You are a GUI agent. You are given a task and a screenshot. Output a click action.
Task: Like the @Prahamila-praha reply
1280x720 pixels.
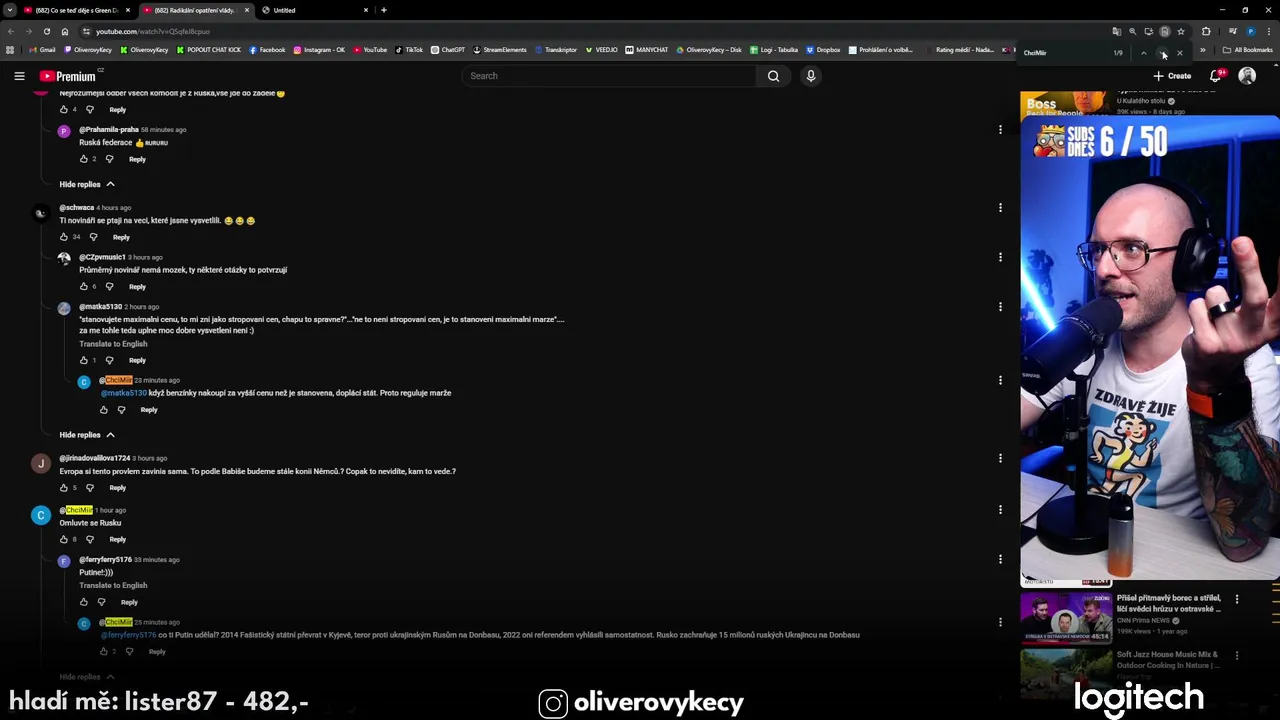tap(84, 159)
